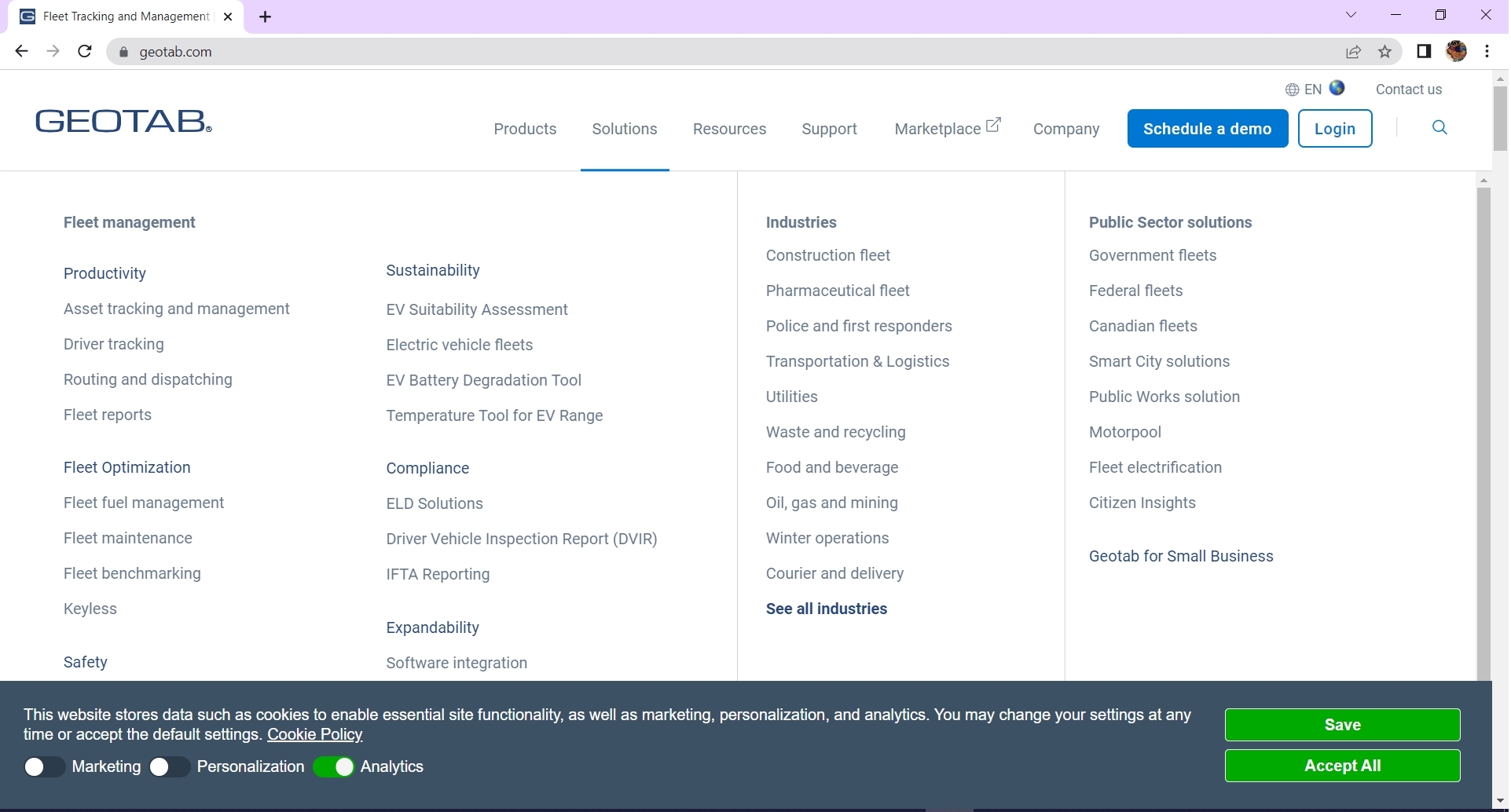Select Support in the navigation menu
Viewport: 1511px width, 812px height.
(829, 128)
